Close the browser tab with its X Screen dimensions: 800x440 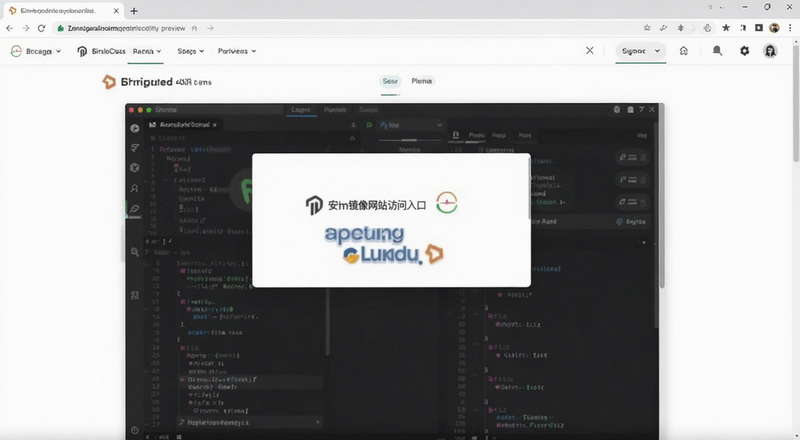point(116,11)
